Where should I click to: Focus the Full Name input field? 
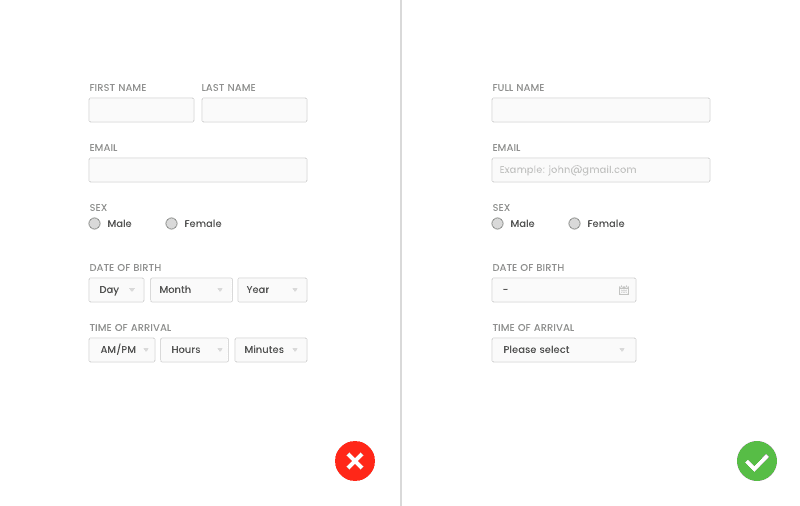[x=600, y=110]
